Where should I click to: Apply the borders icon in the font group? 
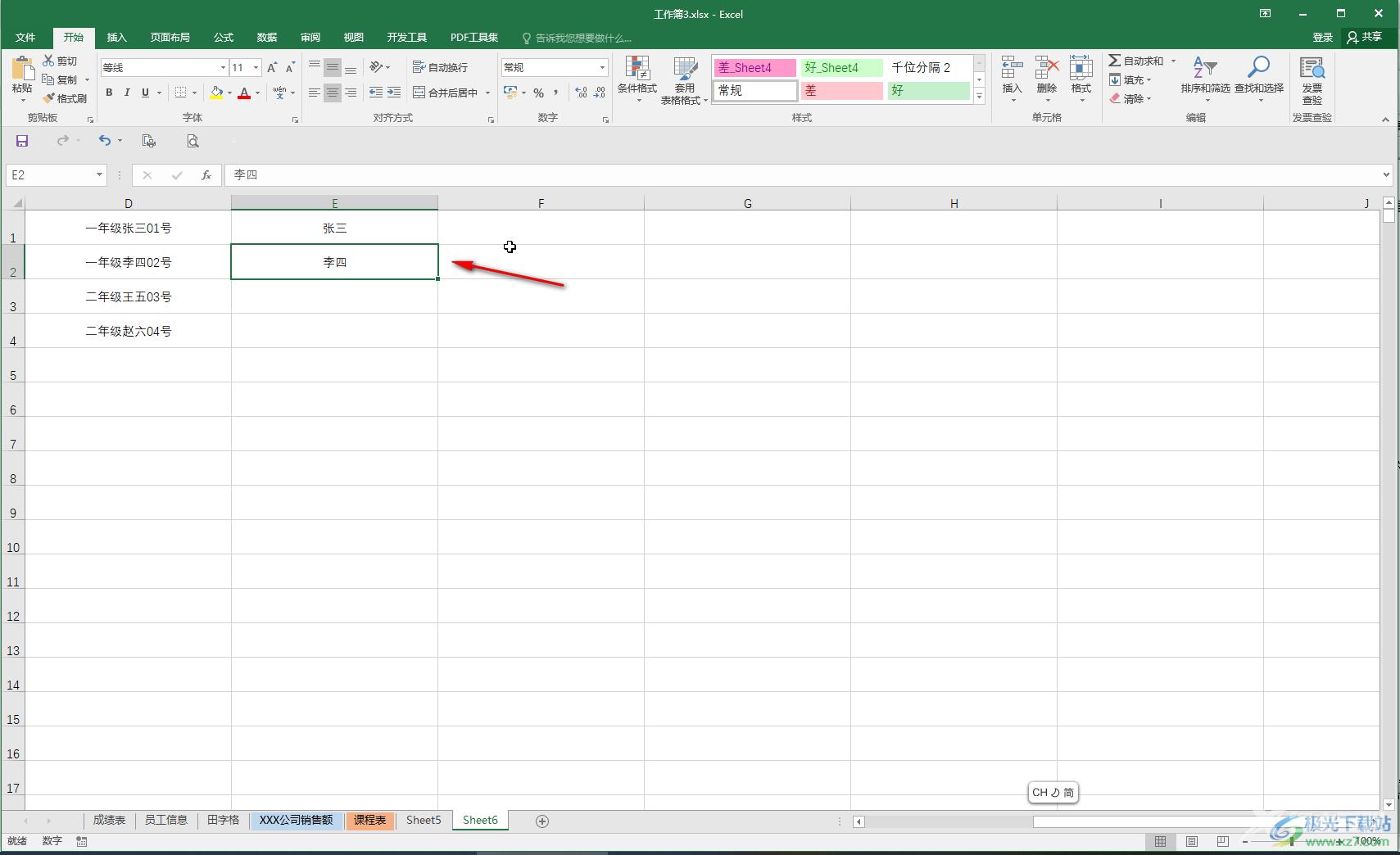(x=180, y=93)
